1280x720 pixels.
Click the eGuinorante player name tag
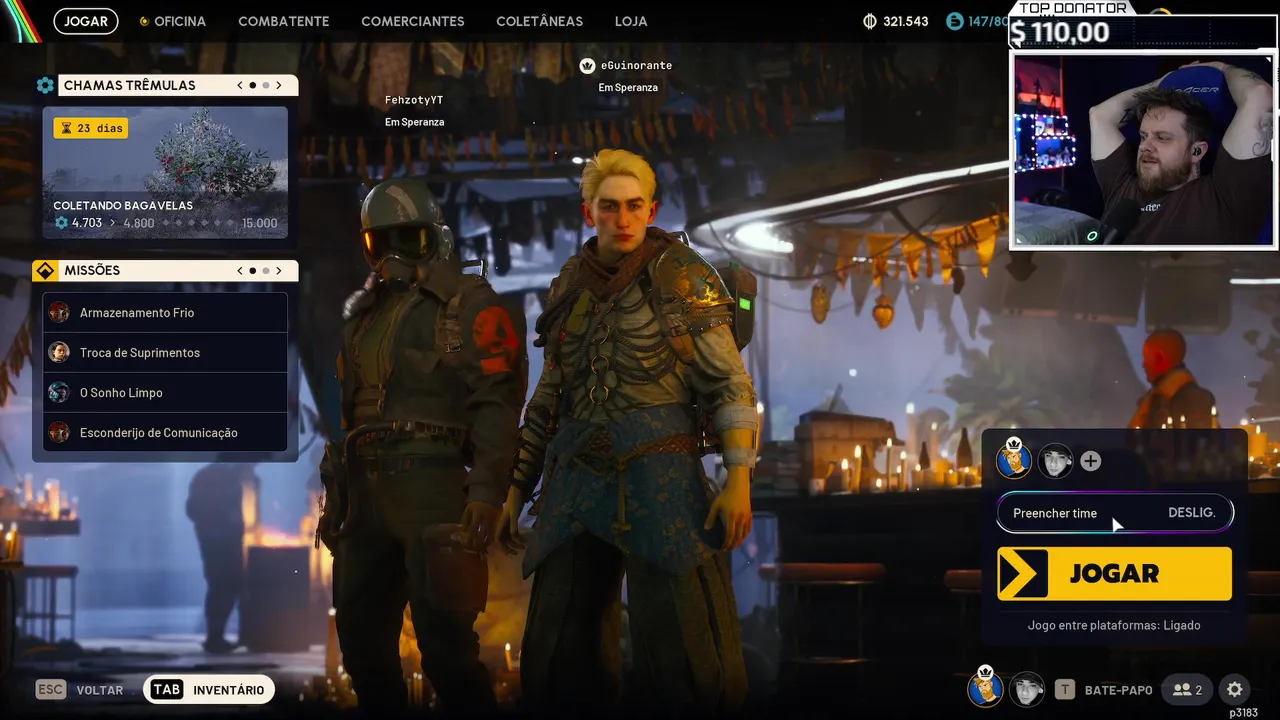tap(636, 65)
